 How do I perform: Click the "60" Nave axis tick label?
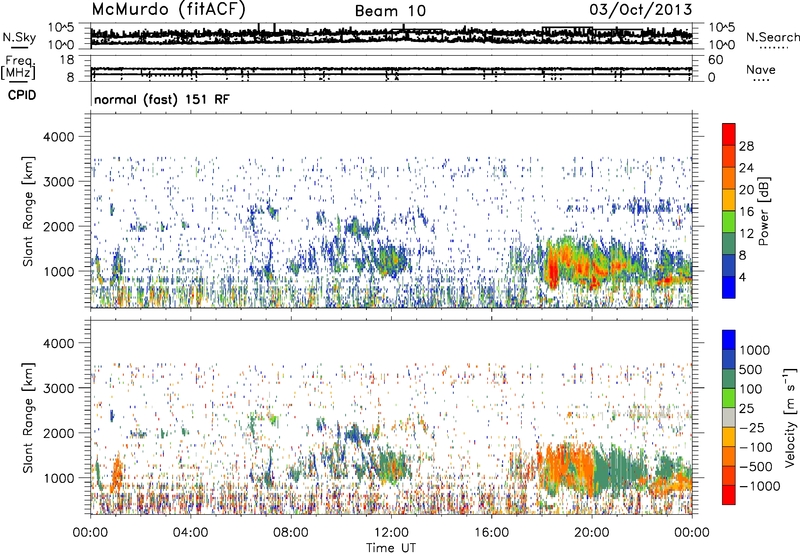point(716,60)
